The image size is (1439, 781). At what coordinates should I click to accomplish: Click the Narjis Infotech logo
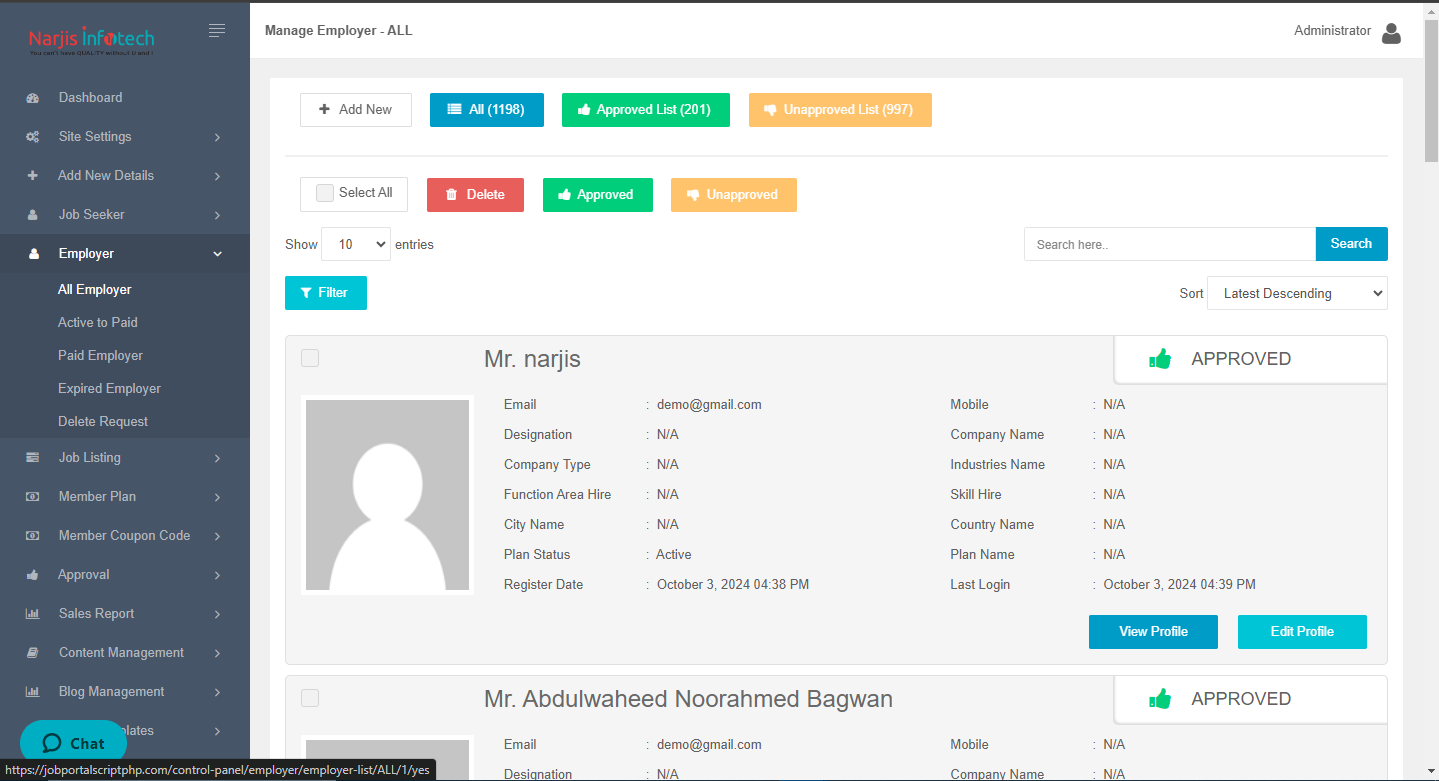click(91, 41)
